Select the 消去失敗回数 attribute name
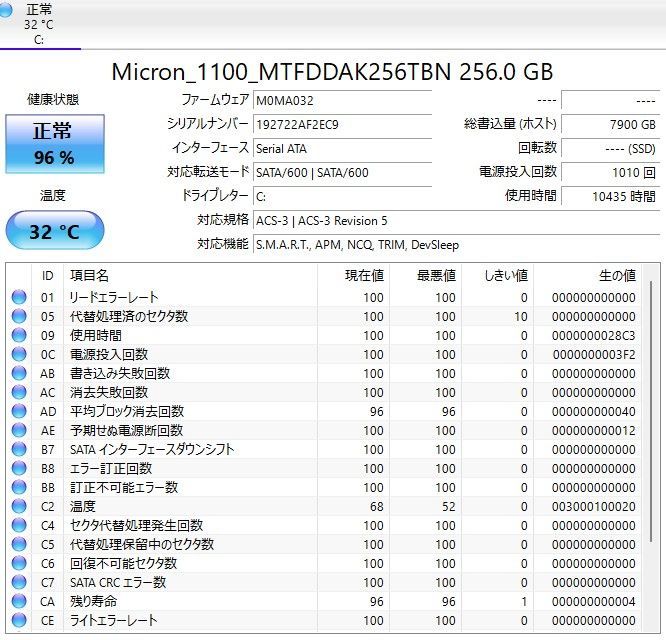This screenshot has height=640, width=666. tap(109, 392)
